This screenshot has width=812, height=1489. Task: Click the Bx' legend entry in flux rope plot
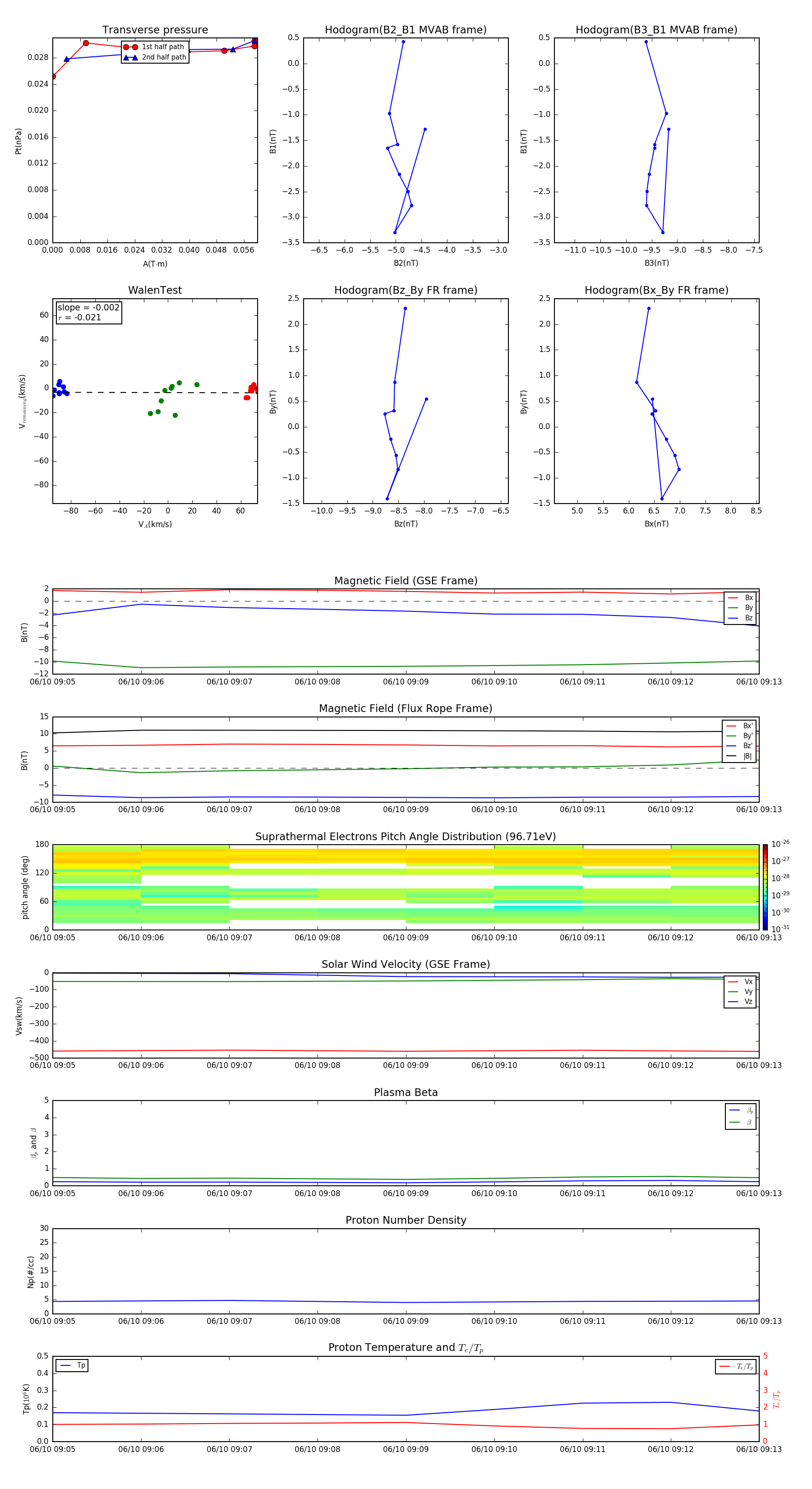[740, 726]
